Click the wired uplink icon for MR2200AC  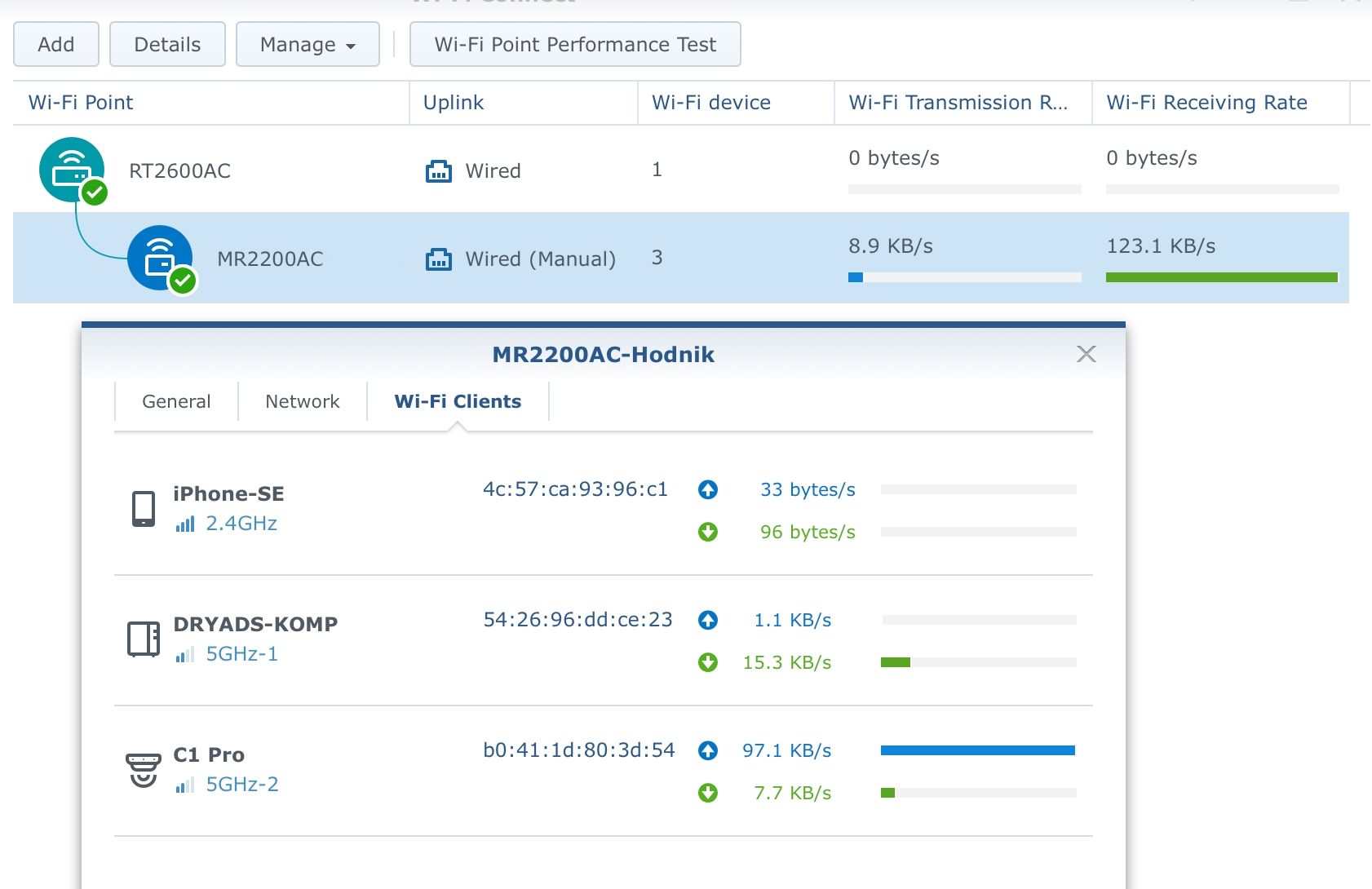click(439, 259)
